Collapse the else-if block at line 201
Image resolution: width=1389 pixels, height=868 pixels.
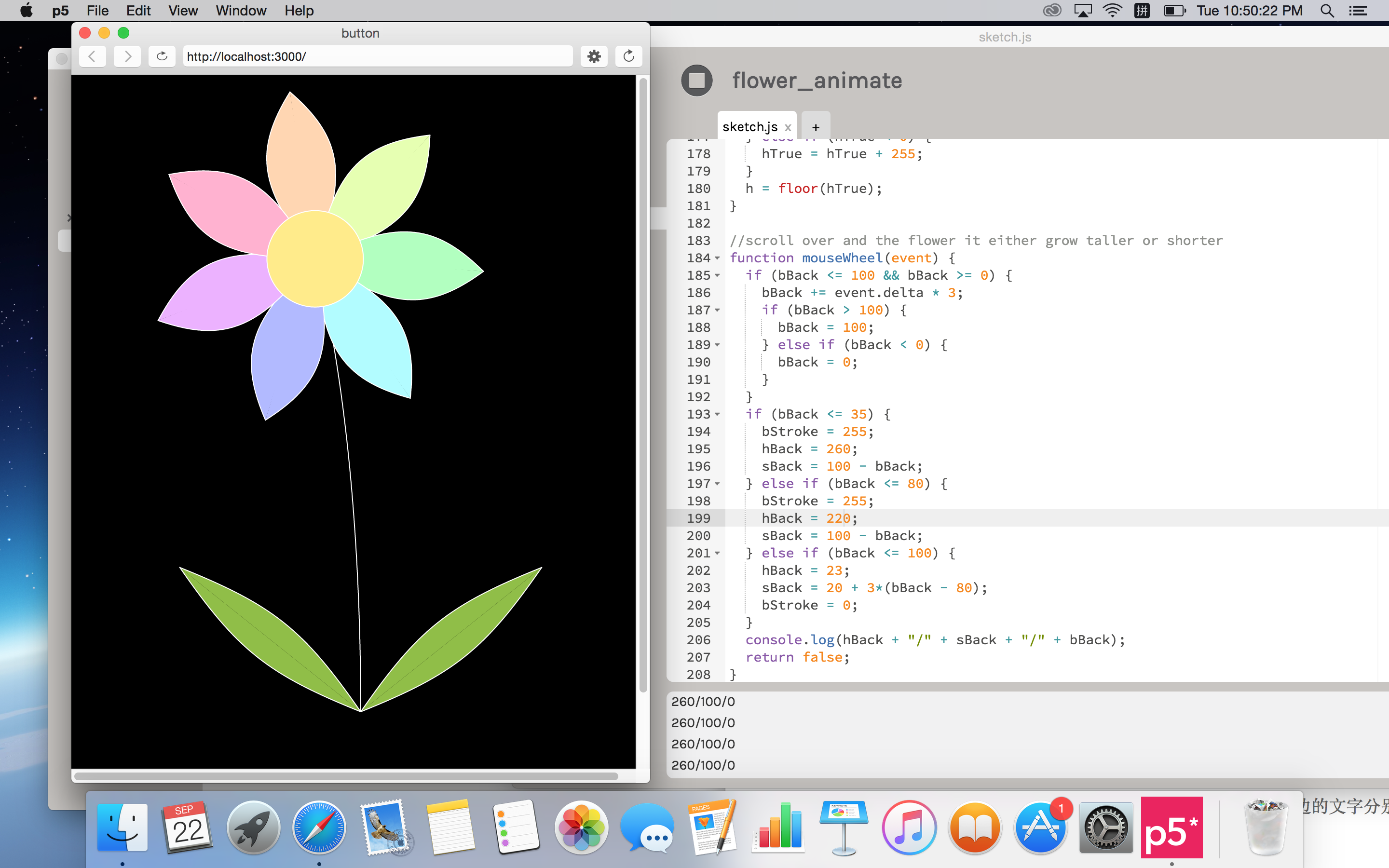coord(717,554)
